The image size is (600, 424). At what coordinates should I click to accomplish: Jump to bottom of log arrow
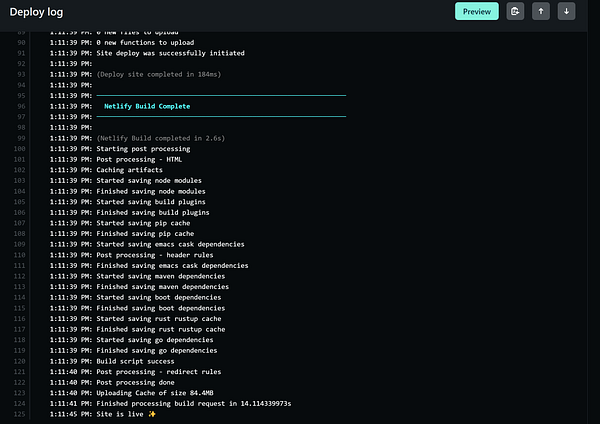tap(566, 11)
